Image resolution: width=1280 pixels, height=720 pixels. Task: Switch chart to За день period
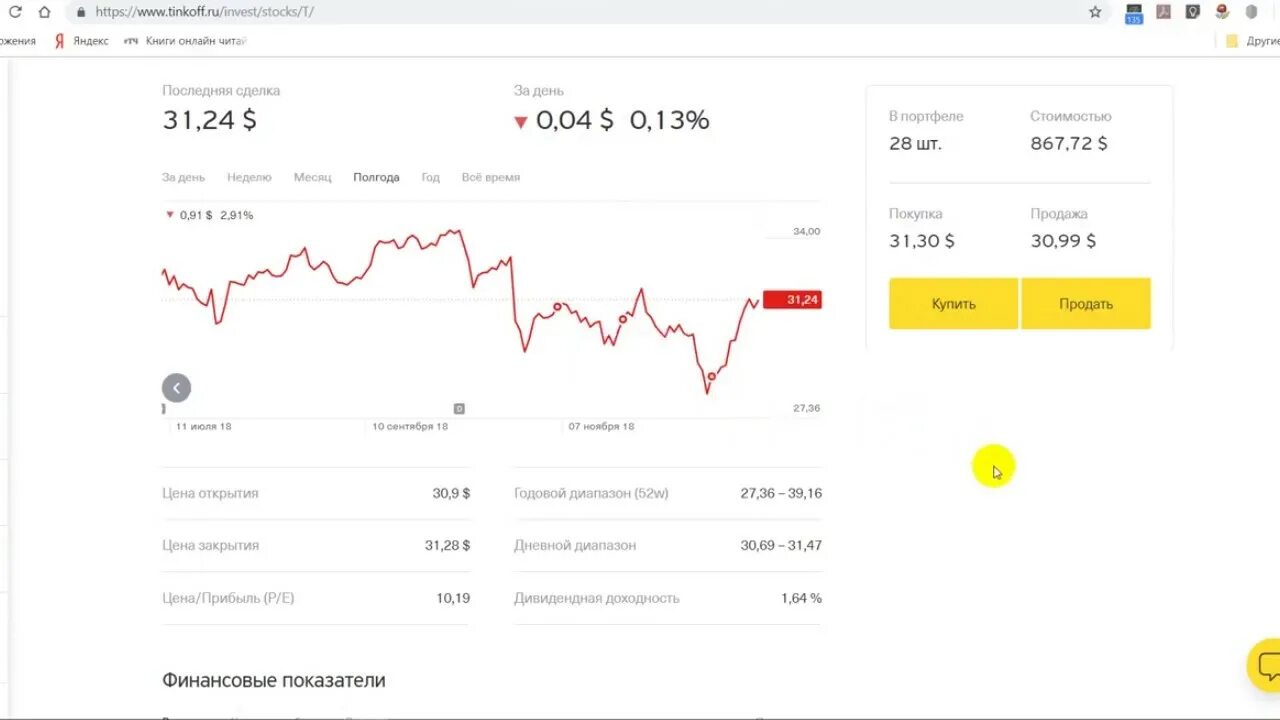click(183, 177)
